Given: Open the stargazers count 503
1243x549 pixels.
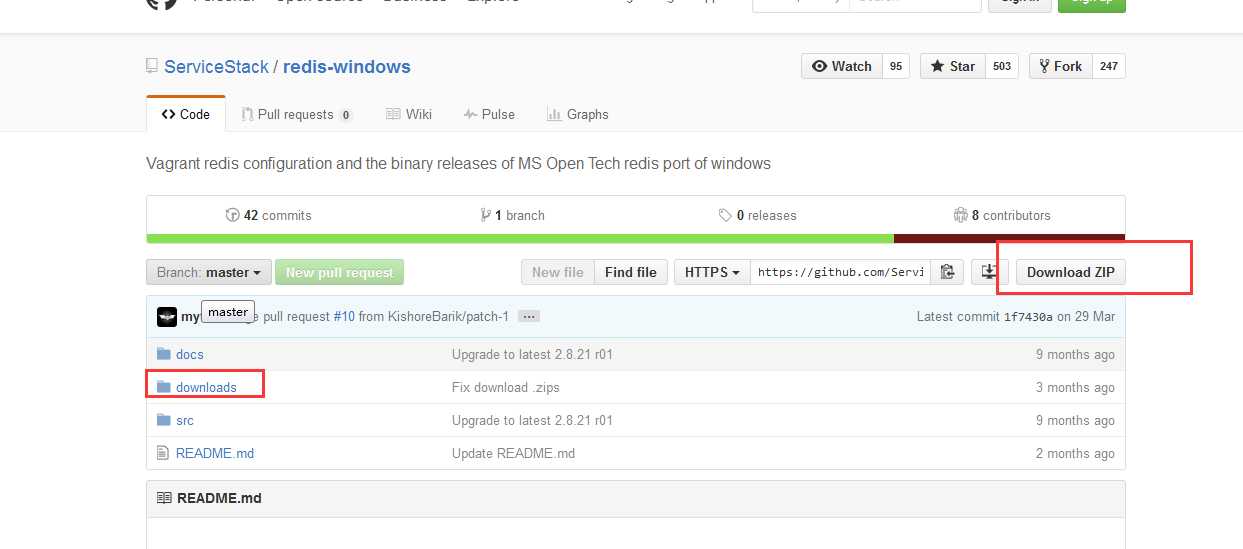Looking at the screenshot, I should 1002,66.
